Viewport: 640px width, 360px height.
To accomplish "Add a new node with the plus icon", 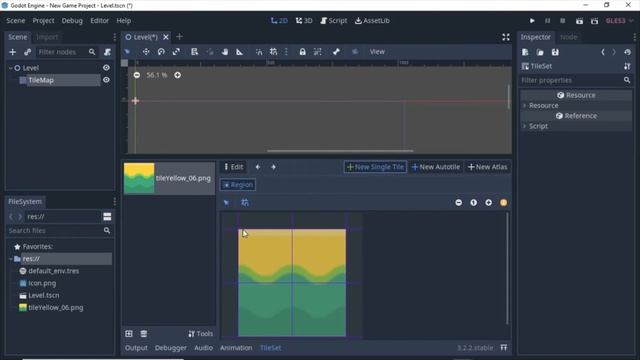I will pos(12,52).
